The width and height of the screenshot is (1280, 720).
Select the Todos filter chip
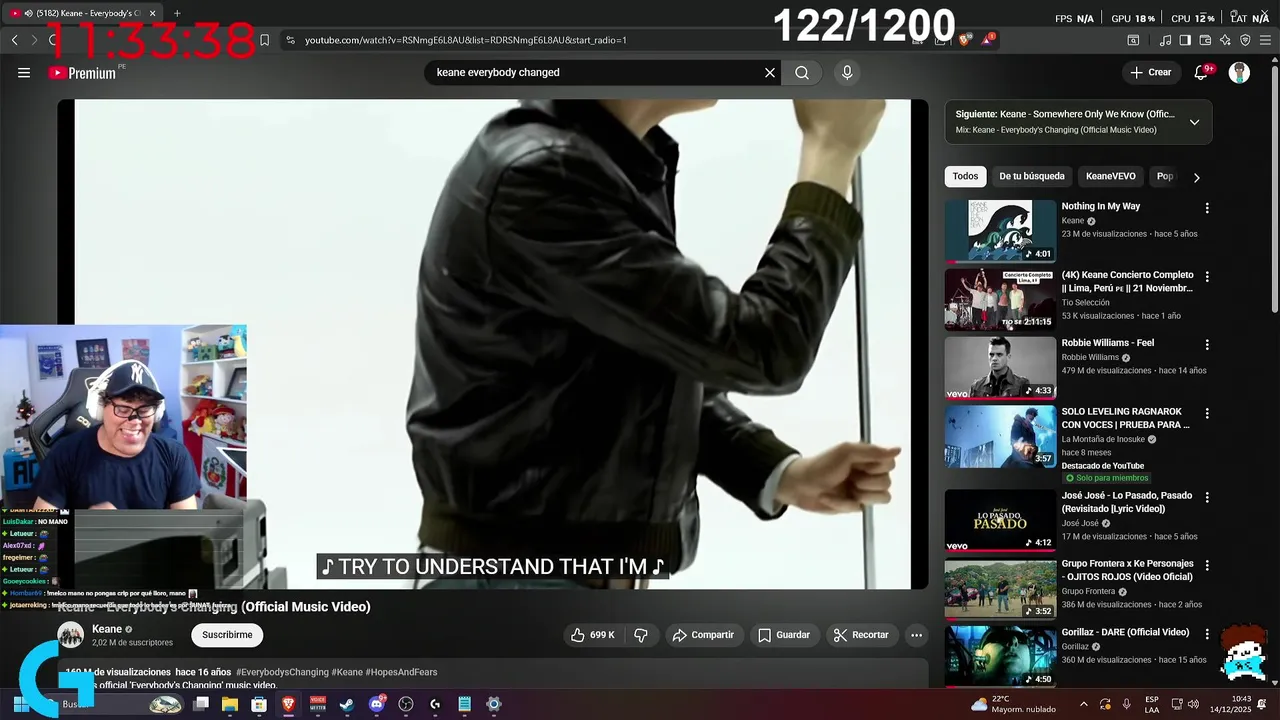(x=965, y=176)
